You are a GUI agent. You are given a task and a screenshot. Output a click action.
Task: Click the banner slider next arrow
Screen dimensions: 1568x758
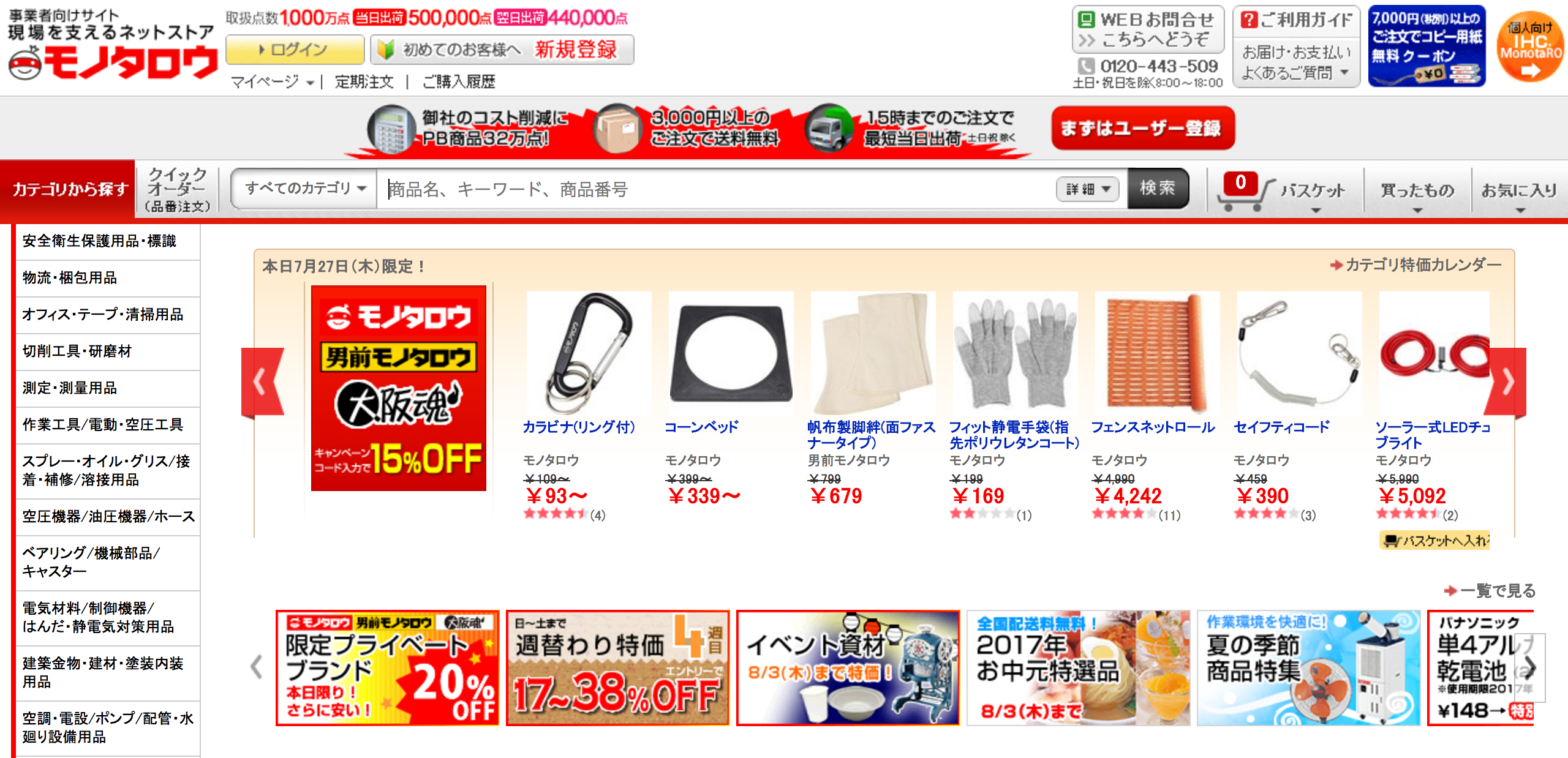(1529, 667)
